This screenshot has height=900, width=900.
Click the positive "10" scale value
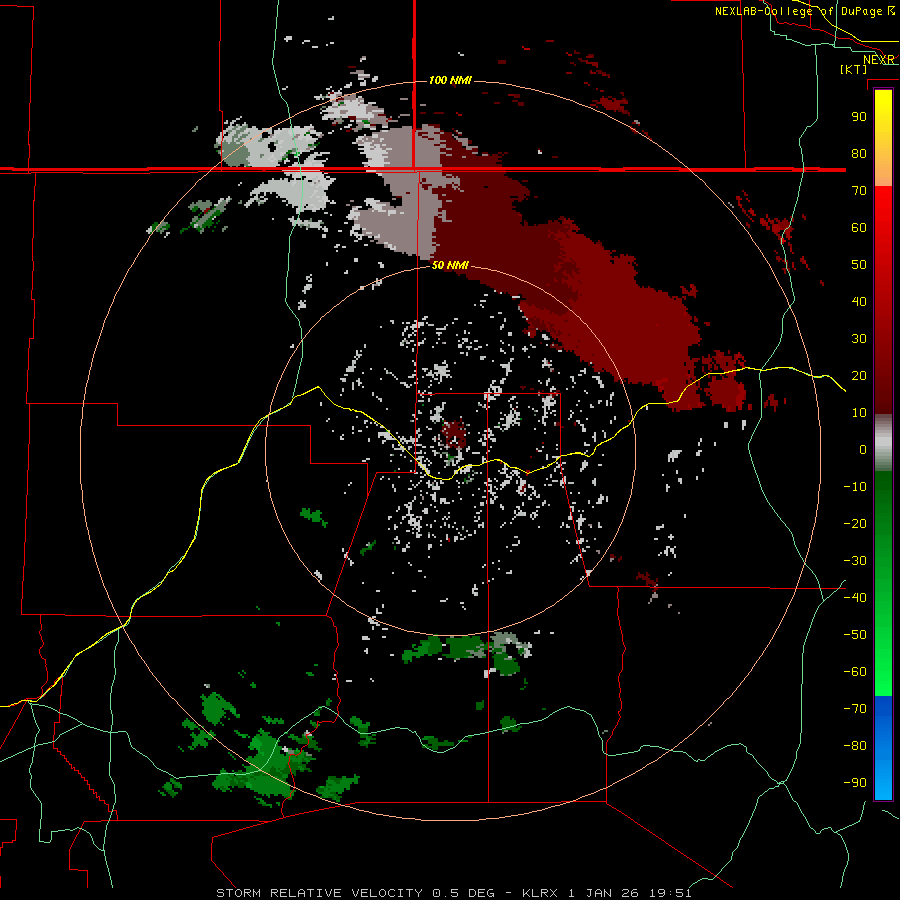click(x=859, y=413)
